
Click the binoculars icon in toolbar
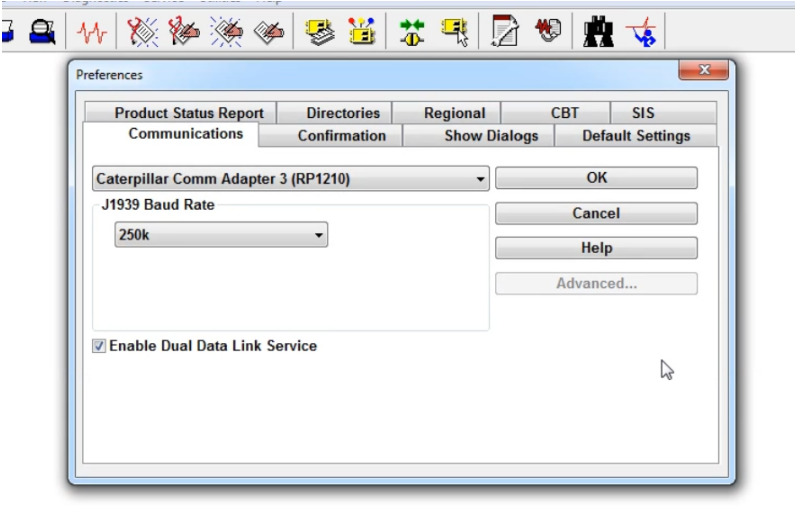click(598, 33)
